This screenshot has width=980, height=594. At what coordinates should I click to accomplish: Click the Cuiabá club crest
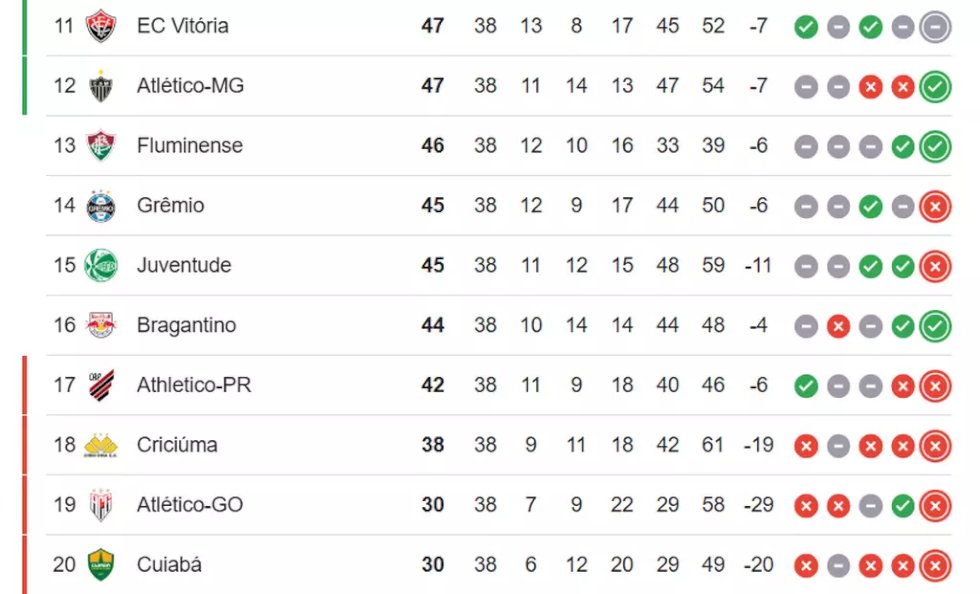coord(101,565)
